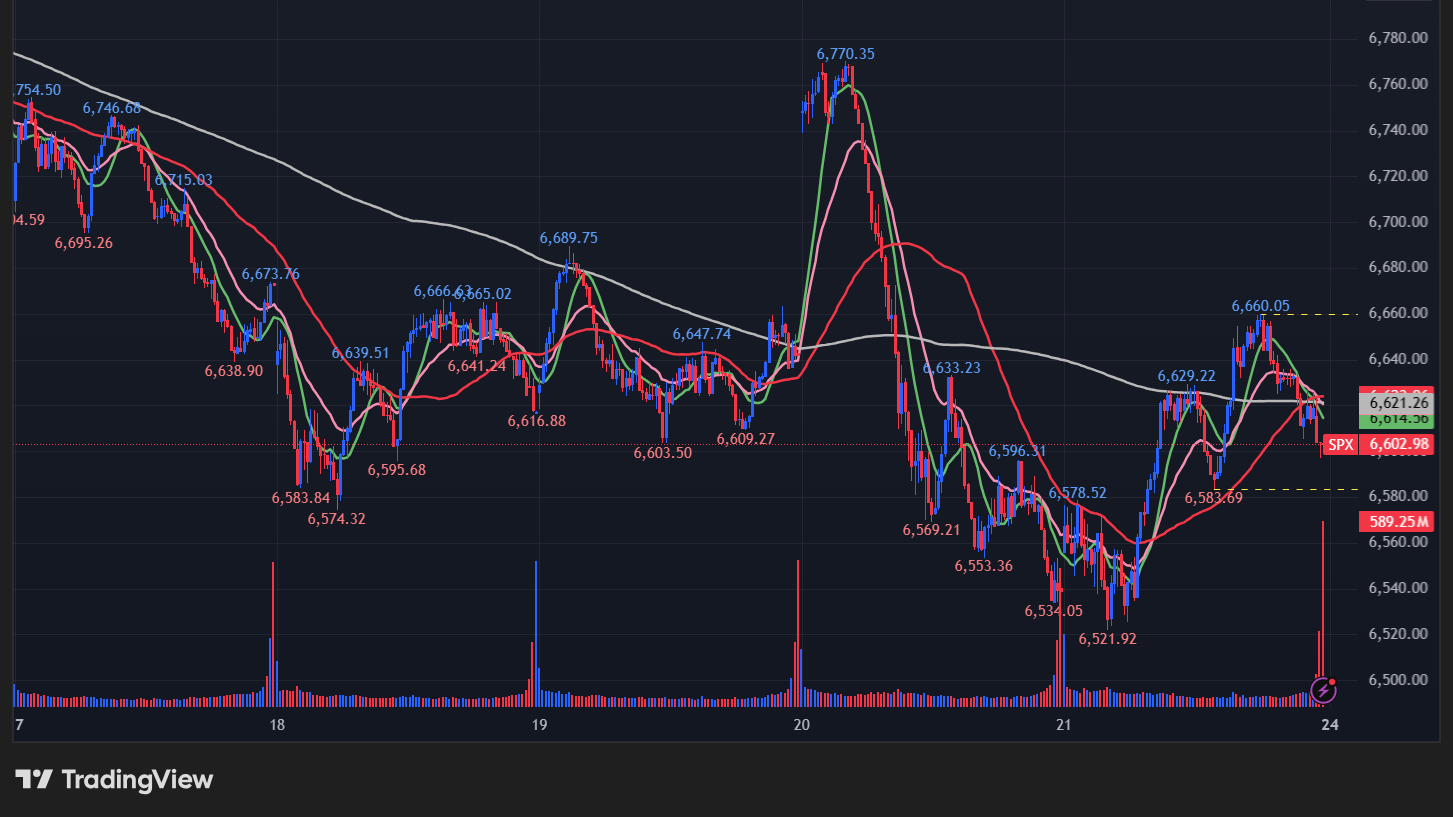Click the 6,689.75 swing high annotation
1453x817 pixels.
coord(568,238)
